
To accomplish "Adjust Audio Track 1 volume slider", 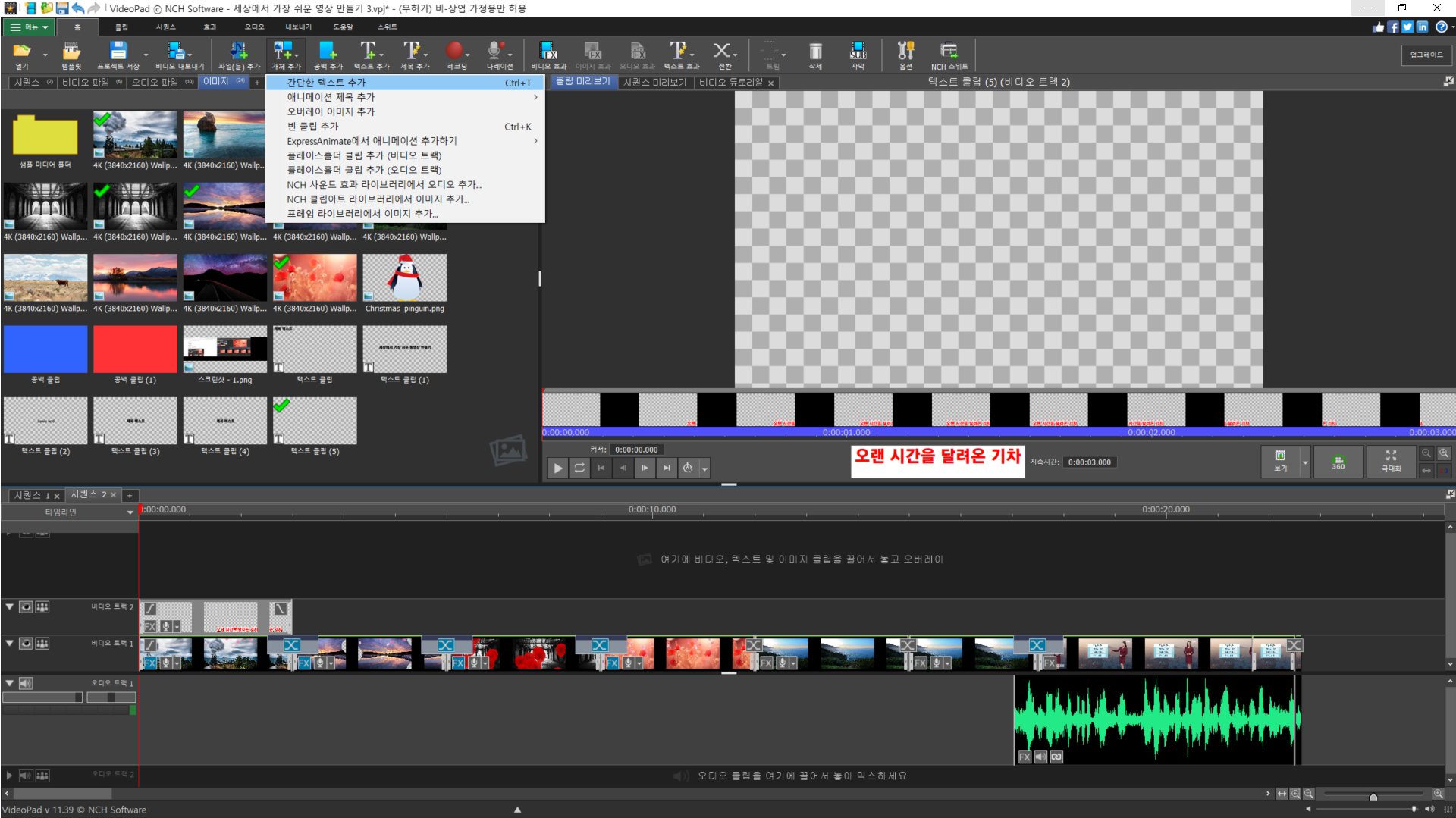I will [x=42, y=697].
